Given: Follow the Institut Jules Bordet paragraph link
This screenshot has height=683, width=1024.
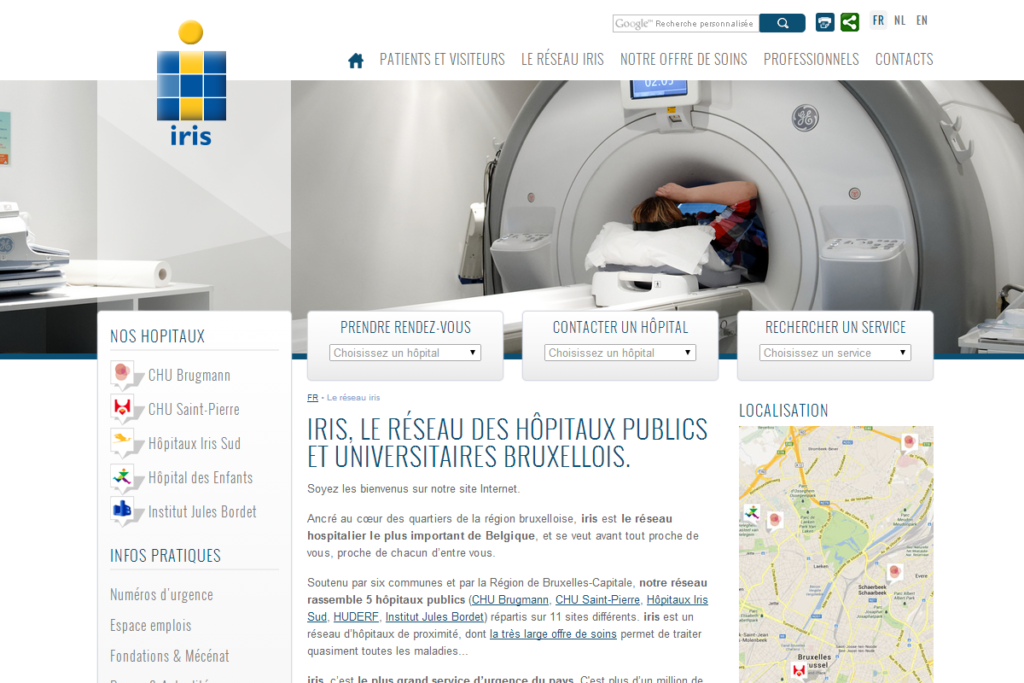Looking at the screenshot, I should pos(435,616).
